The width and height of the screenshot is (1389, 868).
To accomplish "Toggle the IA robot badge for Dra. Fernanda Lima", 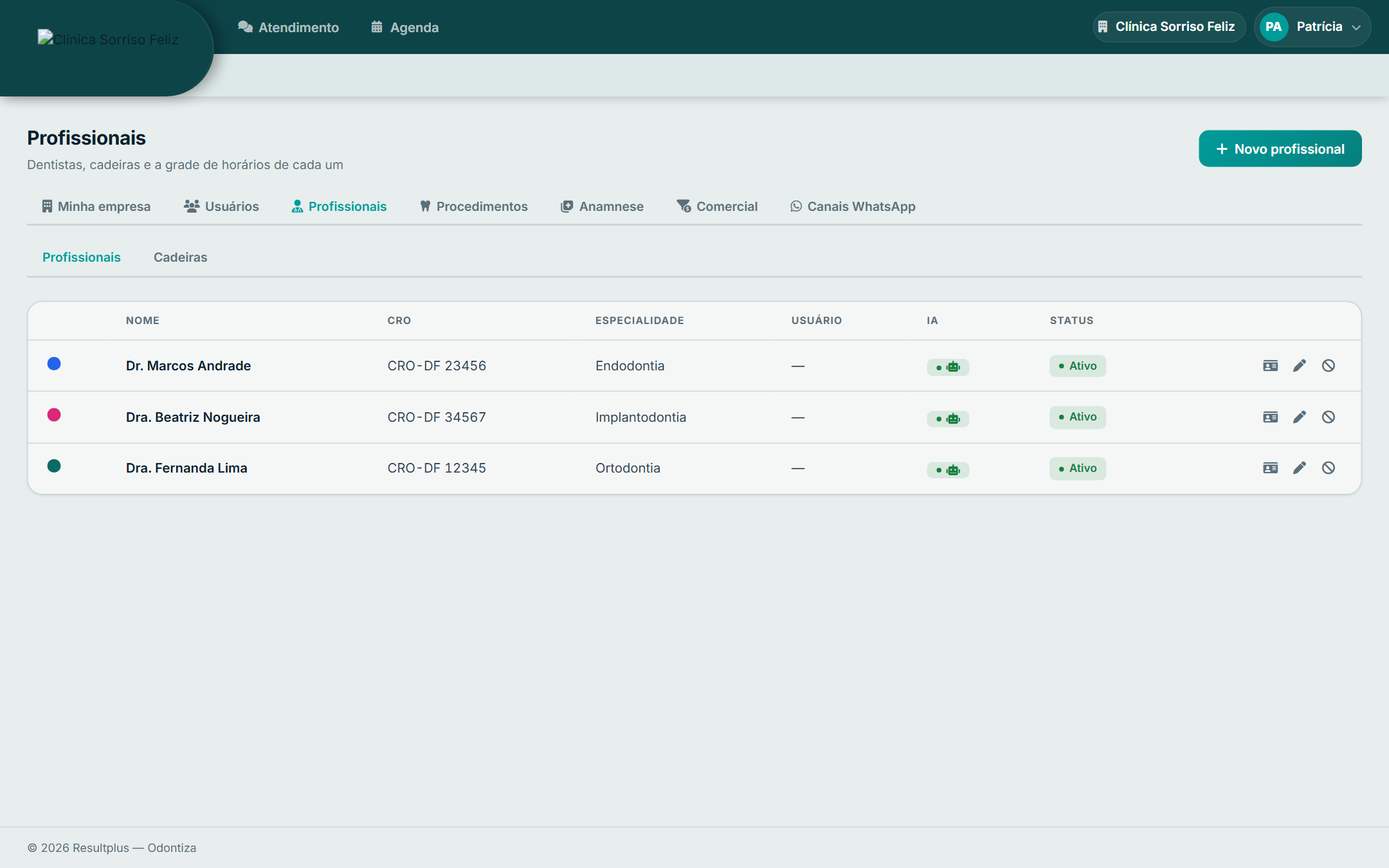I will (x=948, y=470).
